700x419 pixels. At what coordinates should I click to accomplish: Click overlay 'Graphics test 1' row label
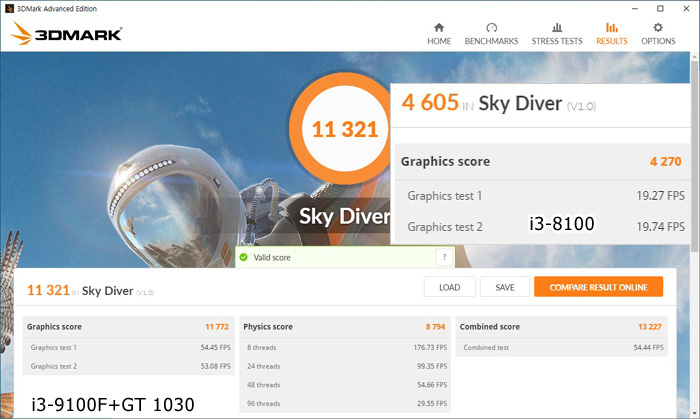coord(445,196)
